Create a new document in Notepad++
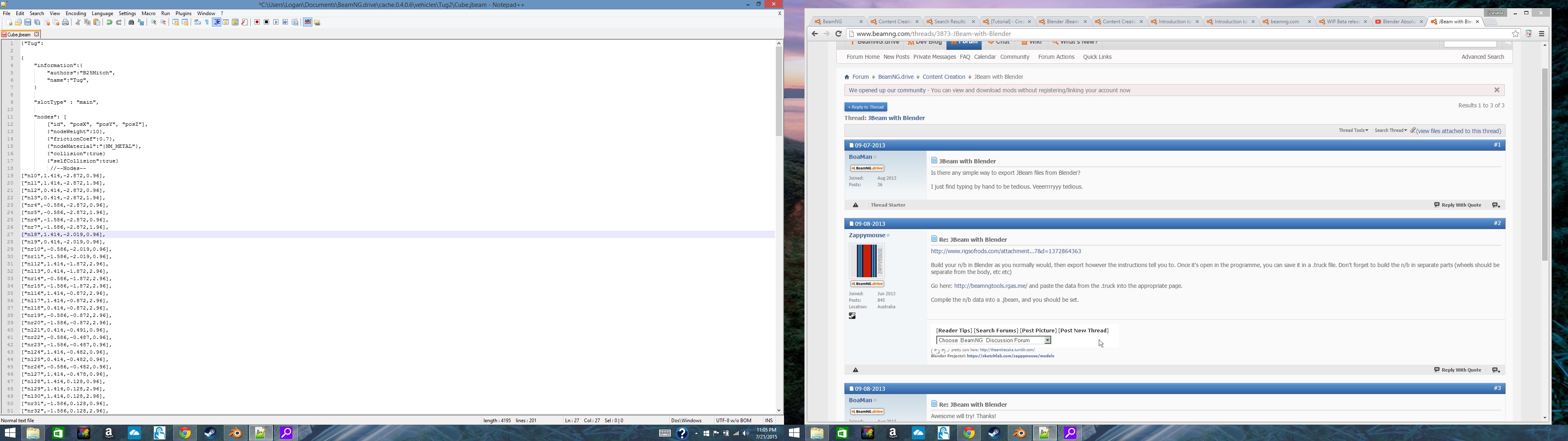This screenshot has height=441, width=1568. pyautogui.click(x=9, y=22)
